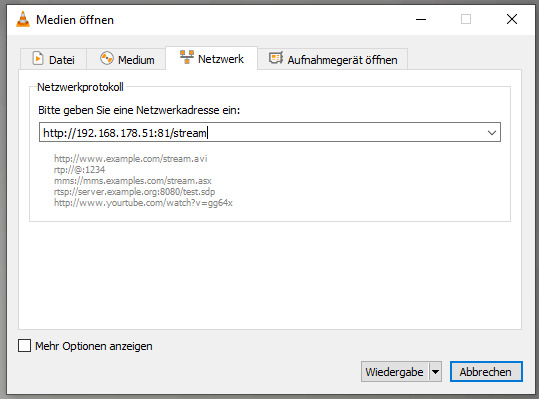Enable Mehr Optionen anzeigen checkbox
The width and height of the screenshot is (539, 399).
24,346
